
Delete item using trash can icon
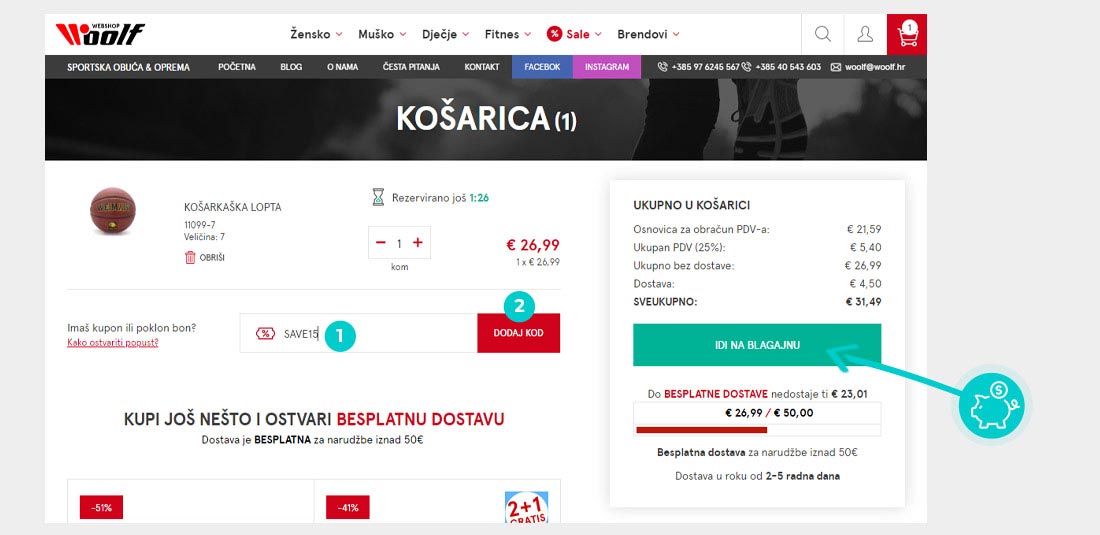[190, 257]
